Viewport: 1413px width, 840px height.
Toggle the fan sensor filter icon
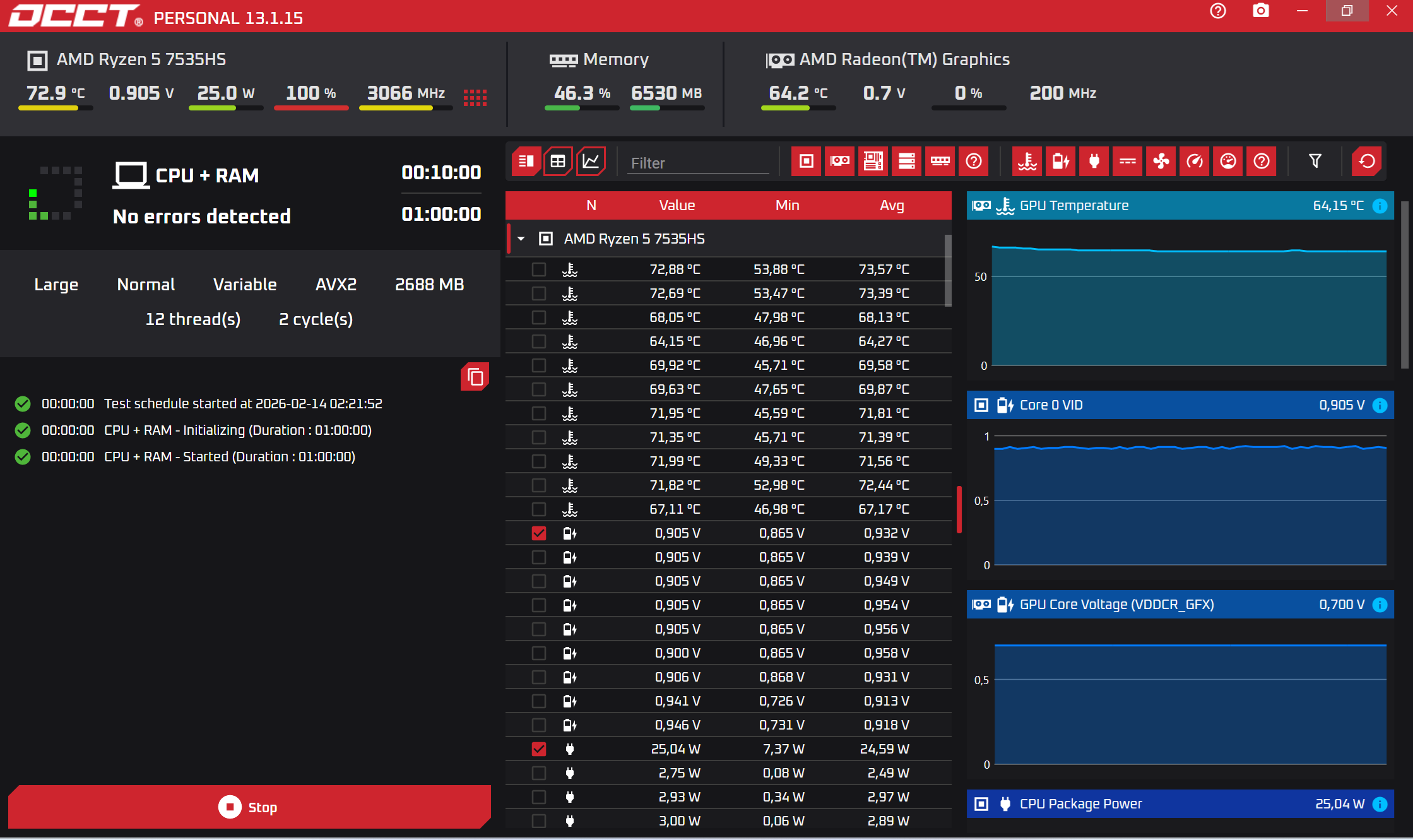click(x=1161, y=162)
